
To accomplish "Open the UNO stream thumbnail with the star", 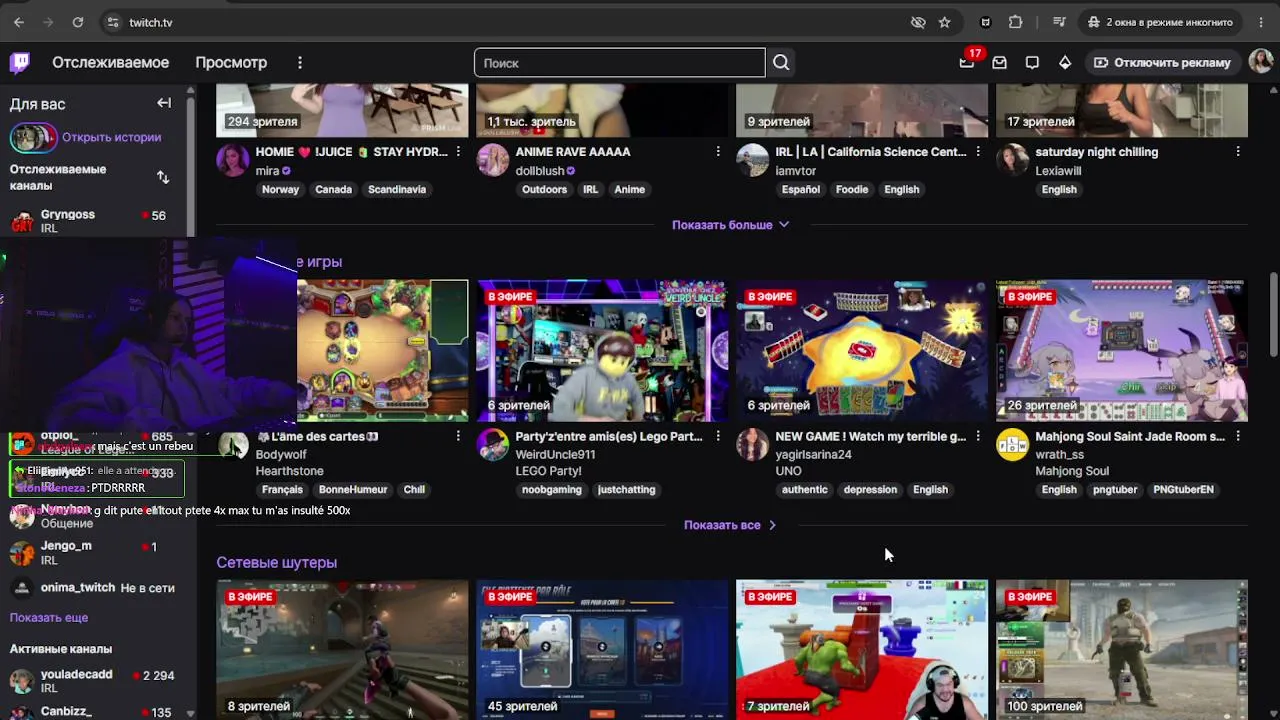I will point(862,351).
